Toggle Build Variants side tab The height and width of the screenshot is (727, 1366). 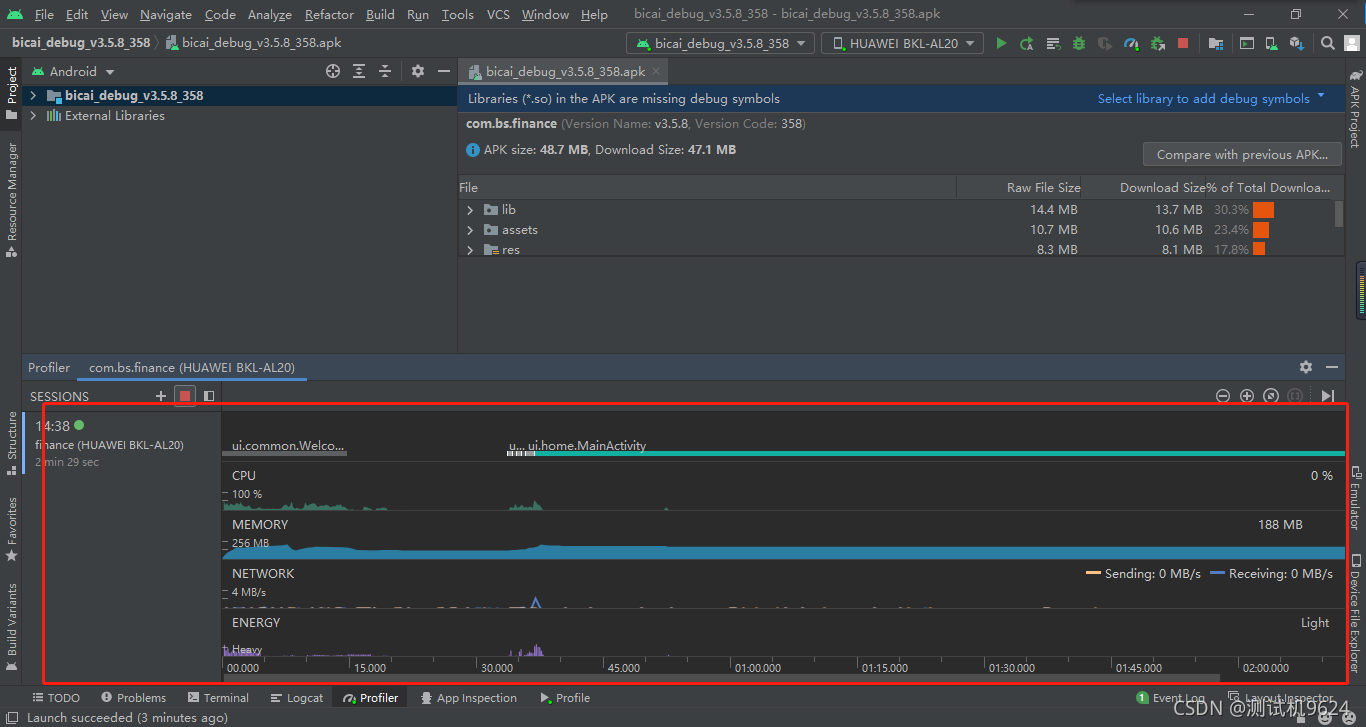pyautogui.click(x=11, y=626)
